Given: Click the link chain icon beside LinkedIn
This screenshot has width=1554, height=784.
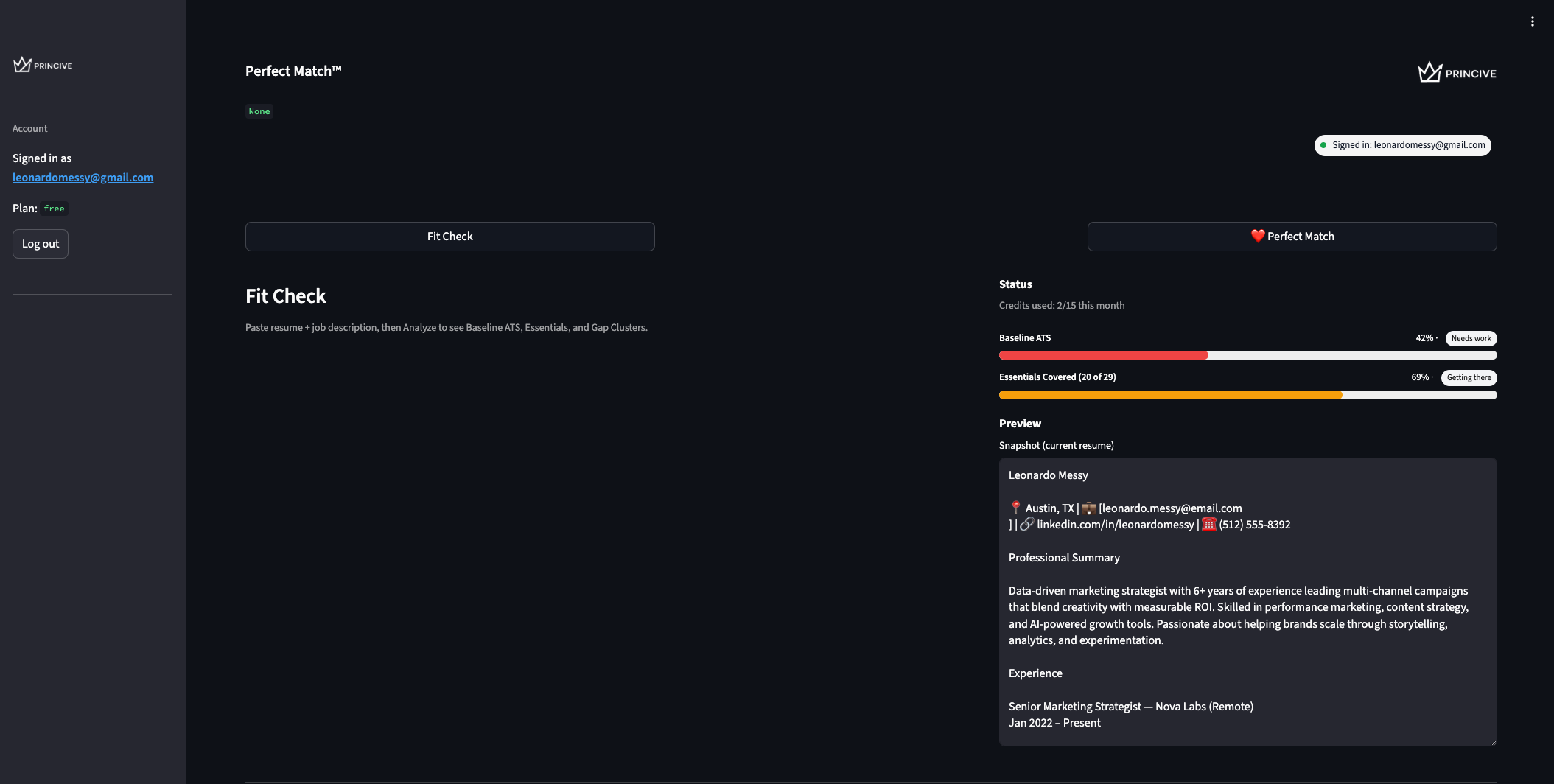Looking at the screenshot, I should click(1026, 524).
